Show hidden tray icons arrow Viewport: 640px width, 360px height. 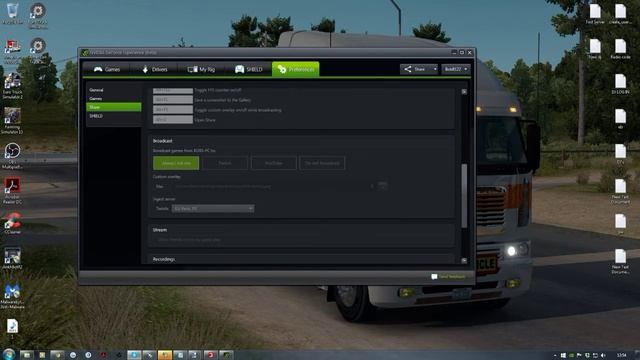[x=555, y=356]
